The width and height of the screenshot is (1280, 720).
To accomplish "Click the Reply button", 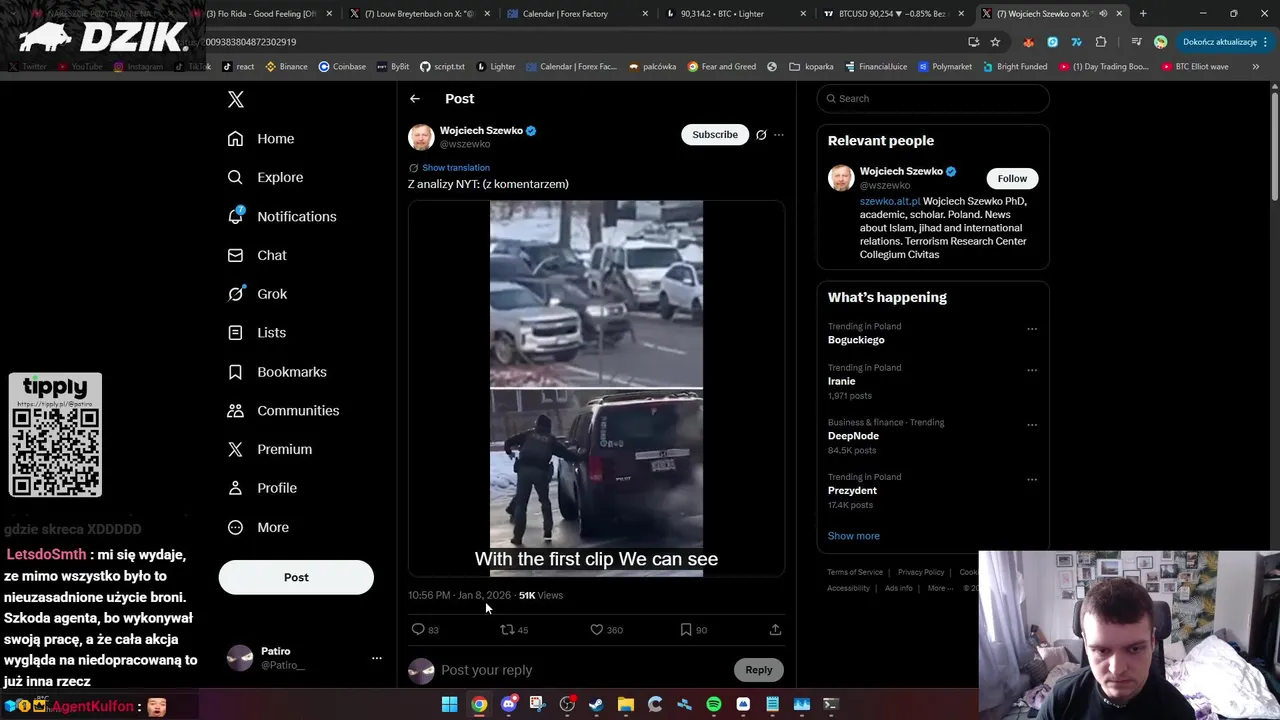I will (759, 670).
